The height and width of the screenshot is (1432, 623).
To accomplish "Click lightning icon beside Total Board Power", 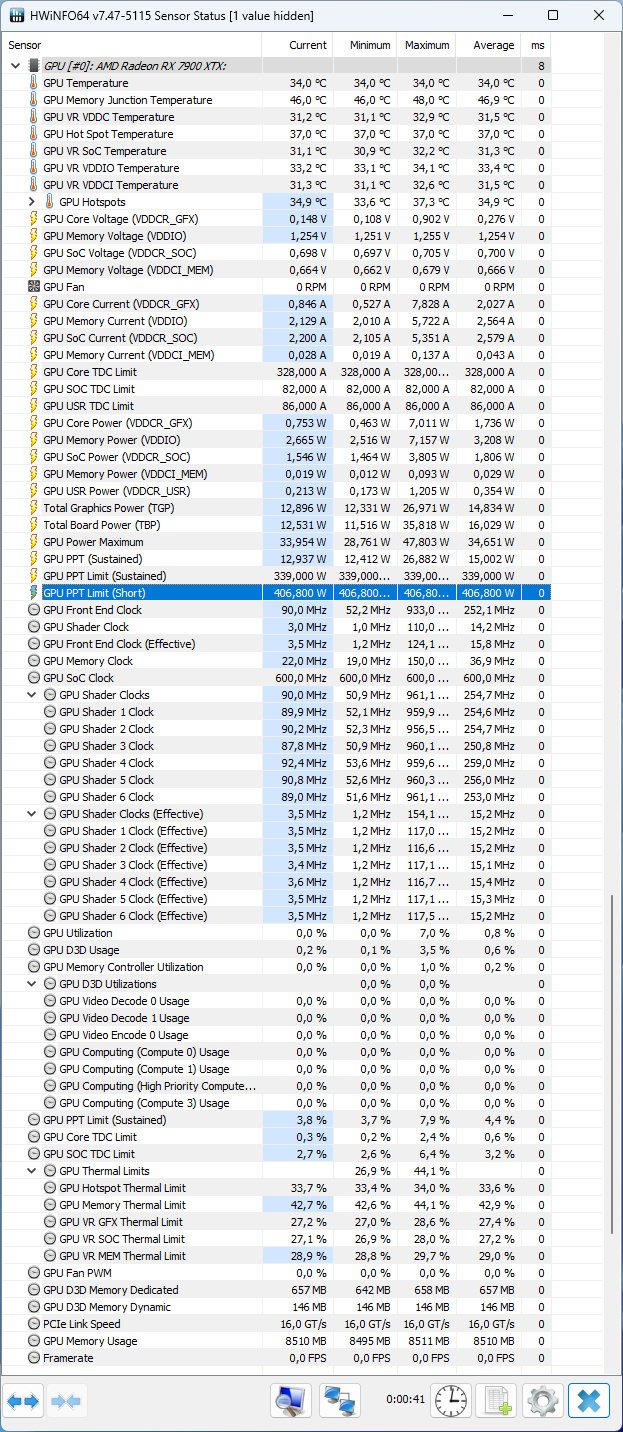I will click(34, 525).
